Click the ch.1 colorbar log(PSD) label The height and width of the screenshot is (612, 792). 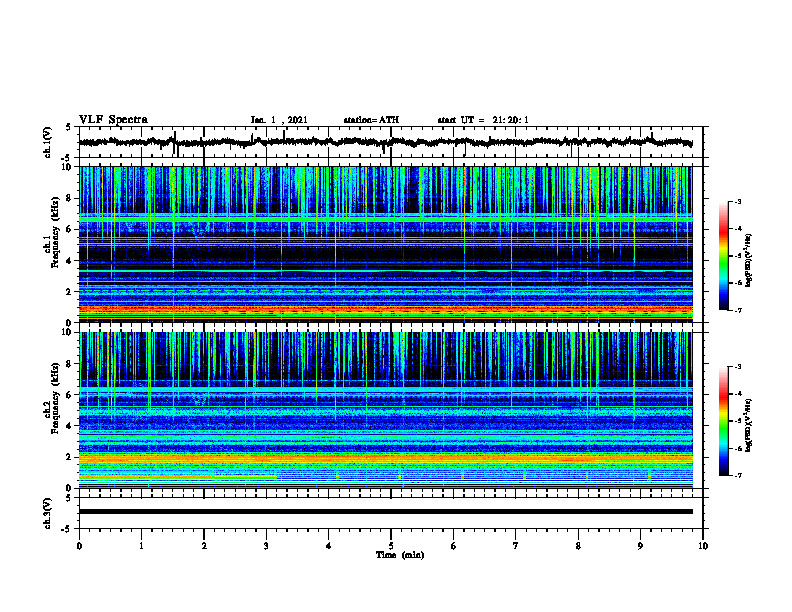coord(749,260)
